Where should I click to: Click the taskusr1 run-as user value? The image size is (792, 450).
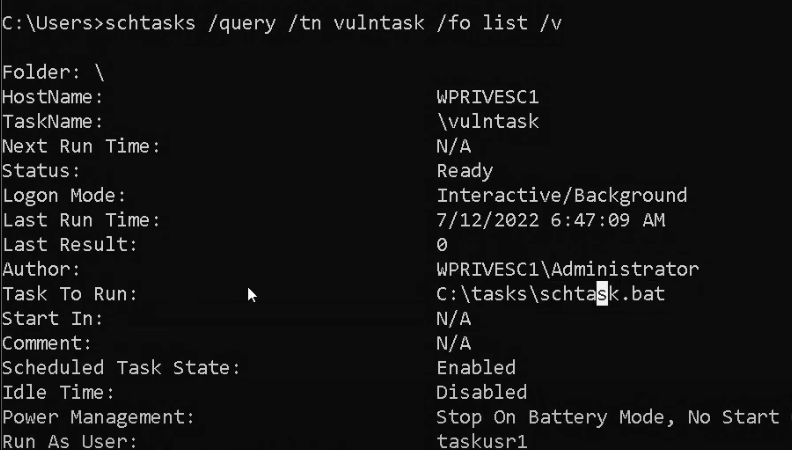[481, 441]
